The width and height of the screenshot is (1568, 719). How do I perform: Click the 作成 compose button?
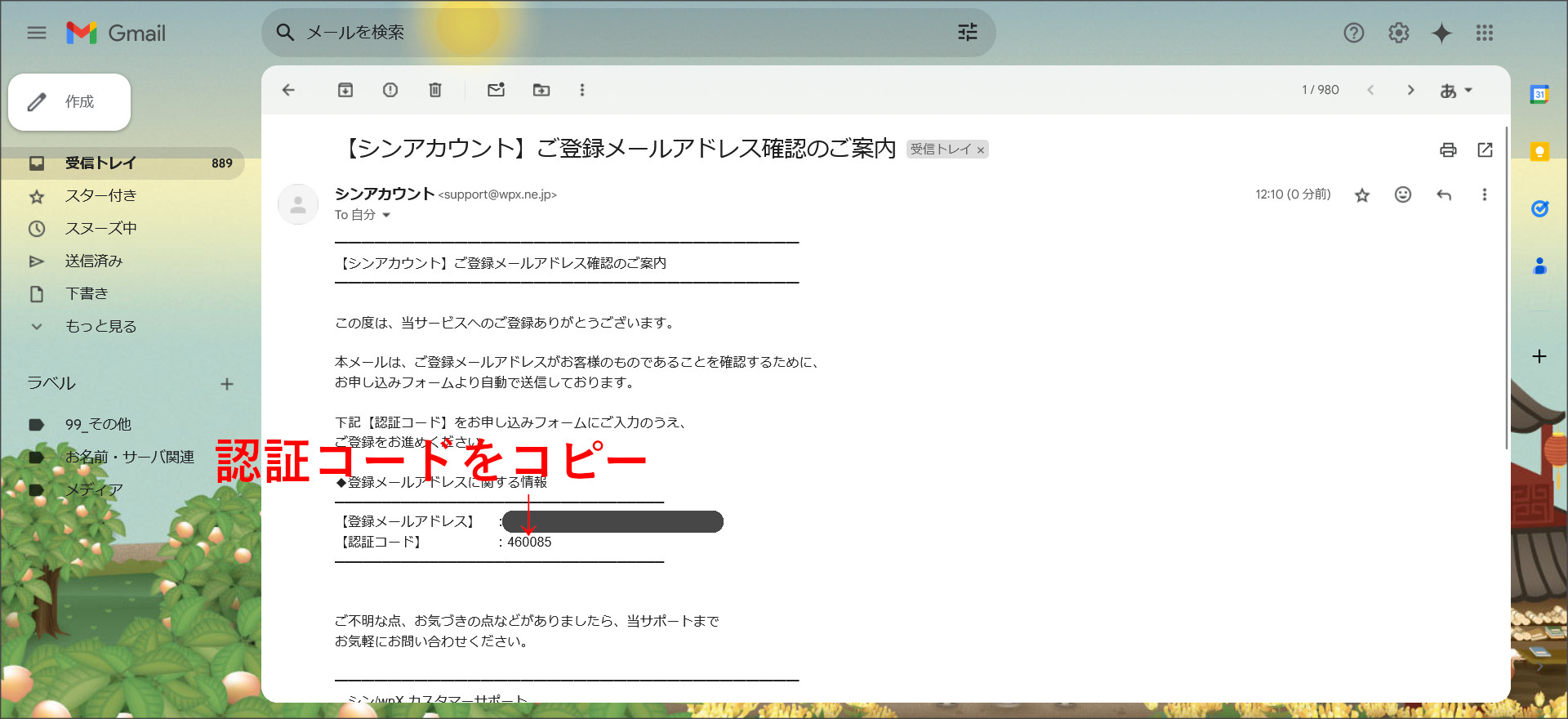point(69,102)
